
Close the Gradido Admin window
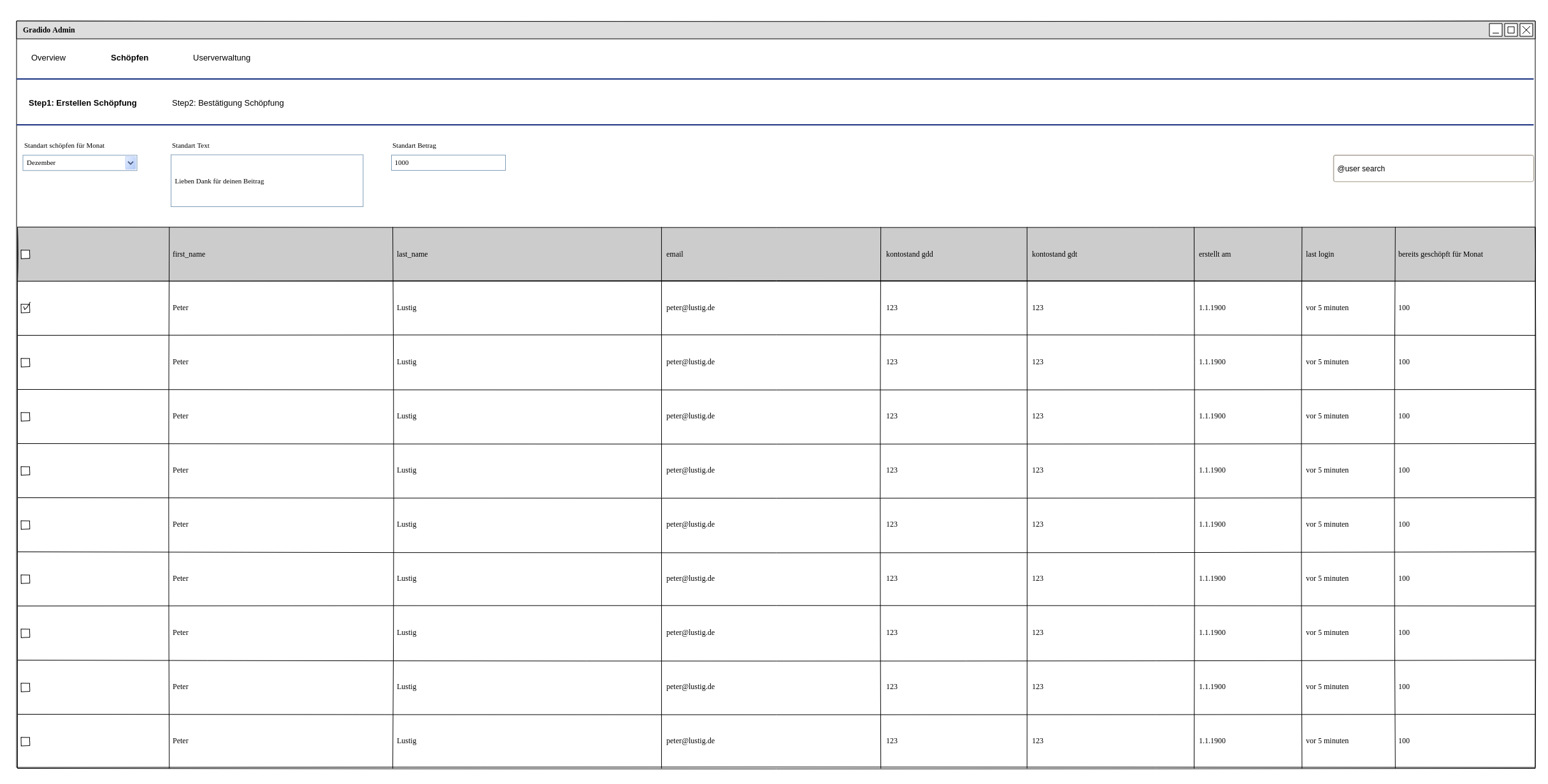pyautogui.click(x=1526, y=30)
